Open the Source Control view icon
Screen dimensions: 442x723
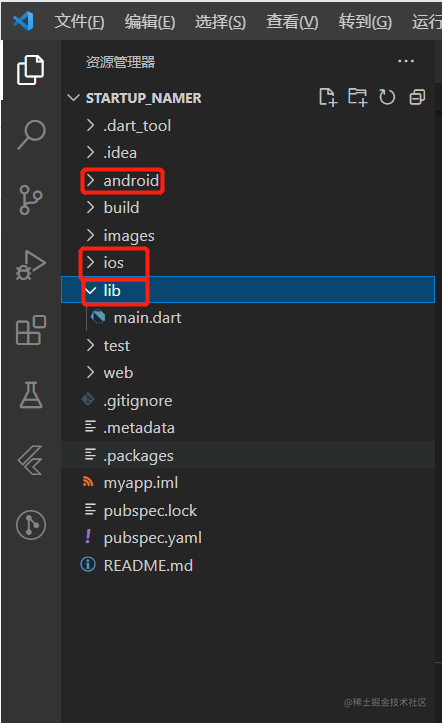30,200
